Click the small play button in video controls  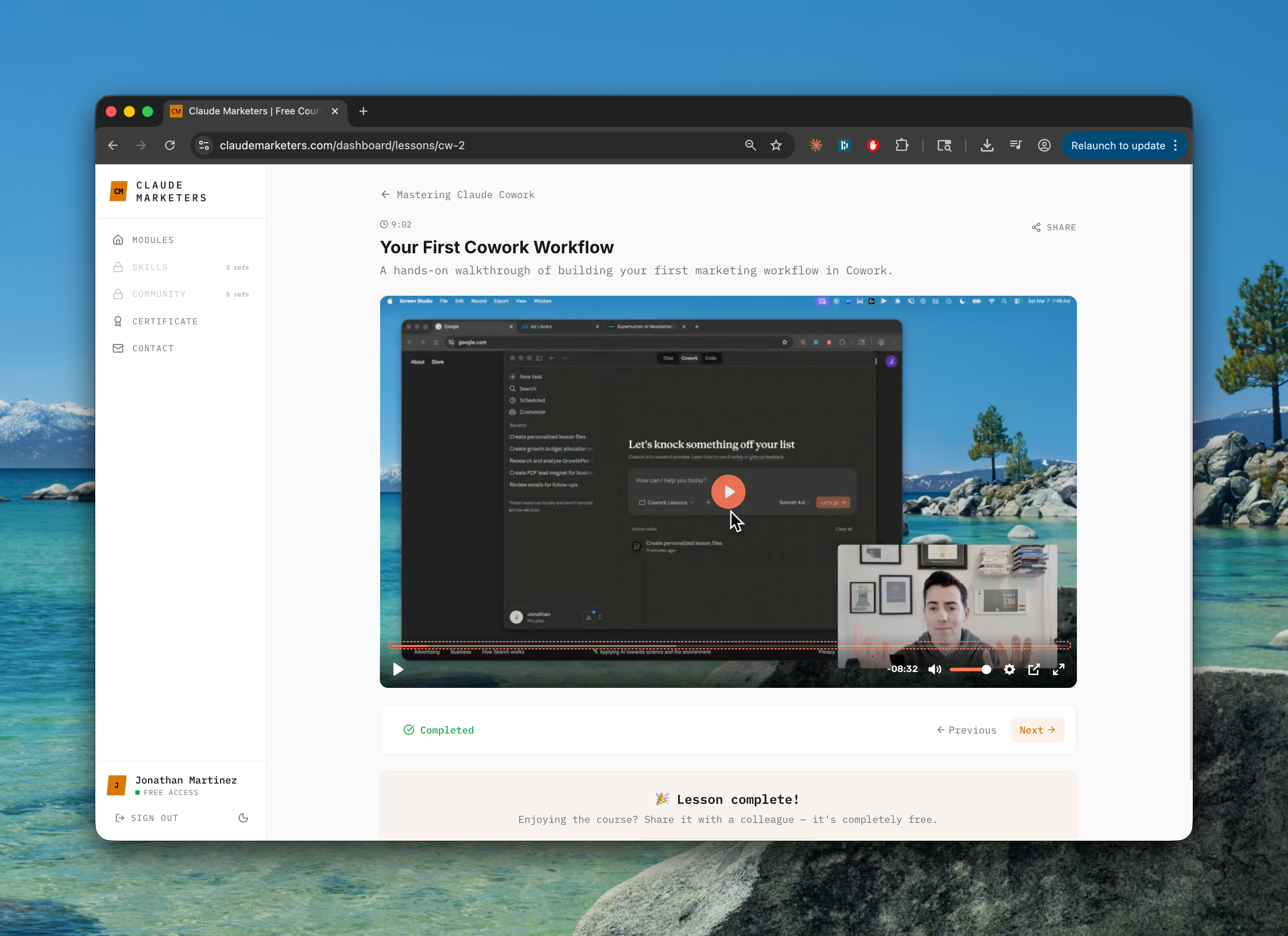click(398, 669)
